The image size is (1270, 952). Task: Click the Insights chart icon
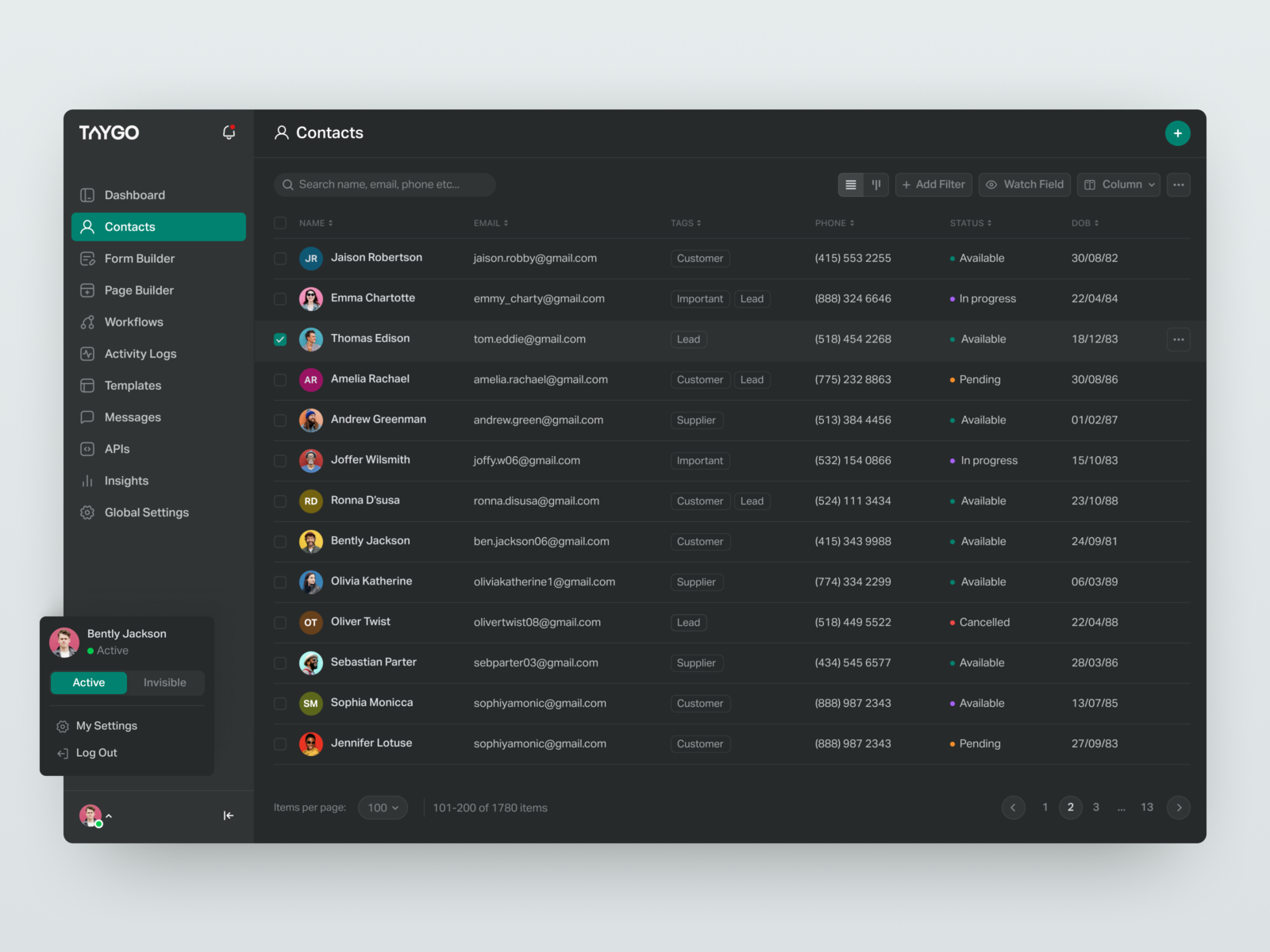click(87, 480)
